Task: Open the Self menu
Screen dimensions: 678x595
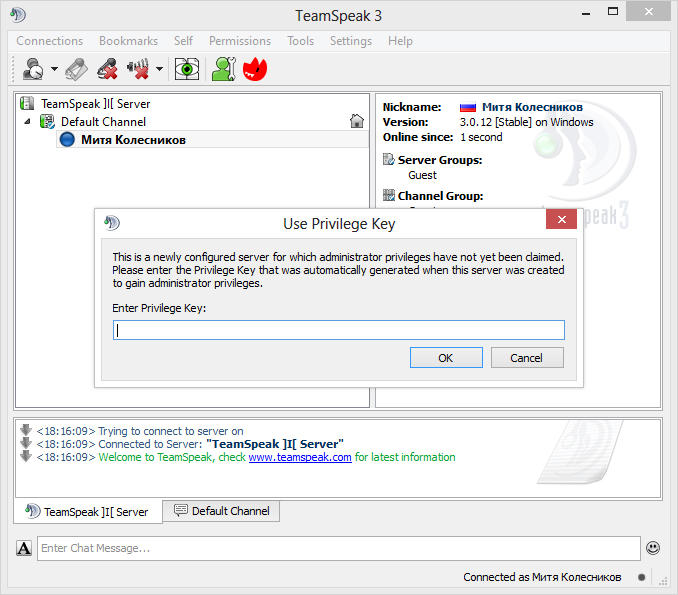Action: pos(183,41)
